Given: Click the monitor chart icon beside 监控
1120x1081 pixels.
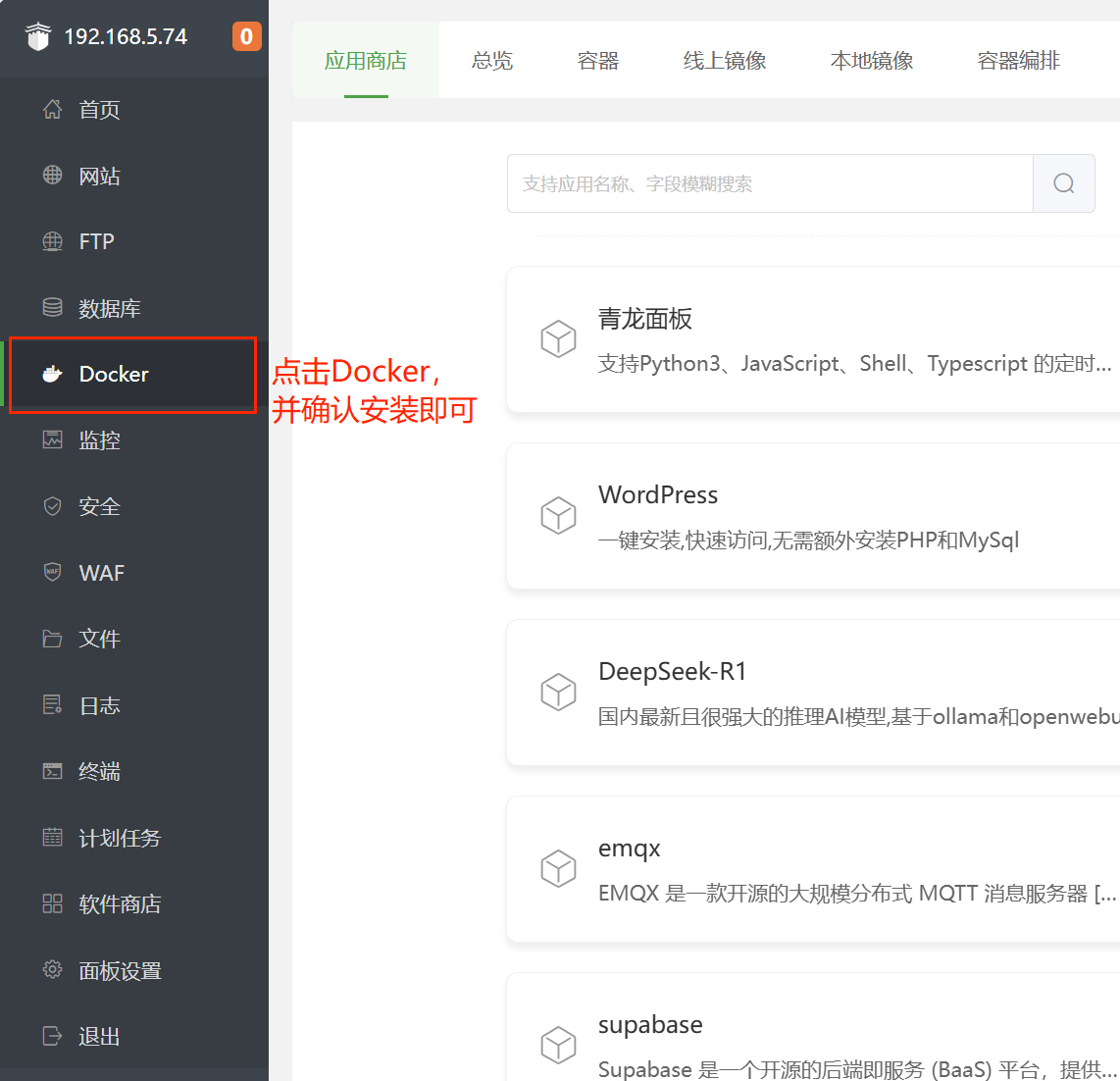Looking at the screenshot, I should click(52, 439).
